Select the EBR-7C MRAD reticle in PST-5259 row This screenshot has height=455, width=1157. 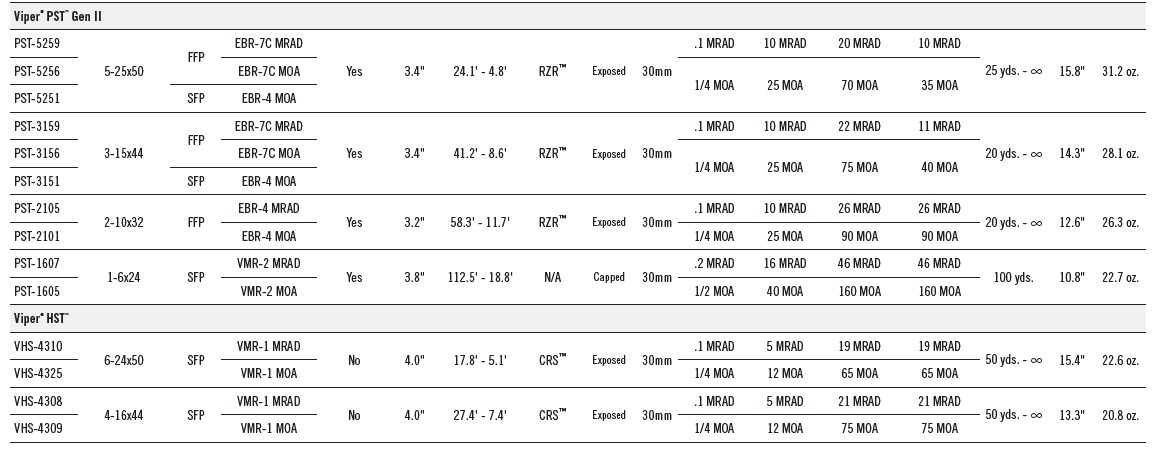pyautogui.click(x=269, y=44)
